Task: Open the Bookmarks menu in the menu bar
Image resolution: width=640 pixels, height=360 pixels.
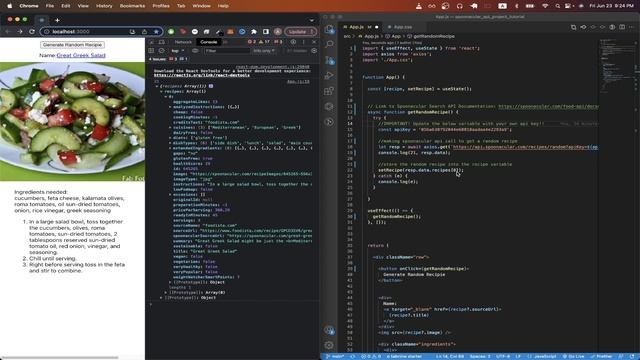Action: tap(132, 6)
